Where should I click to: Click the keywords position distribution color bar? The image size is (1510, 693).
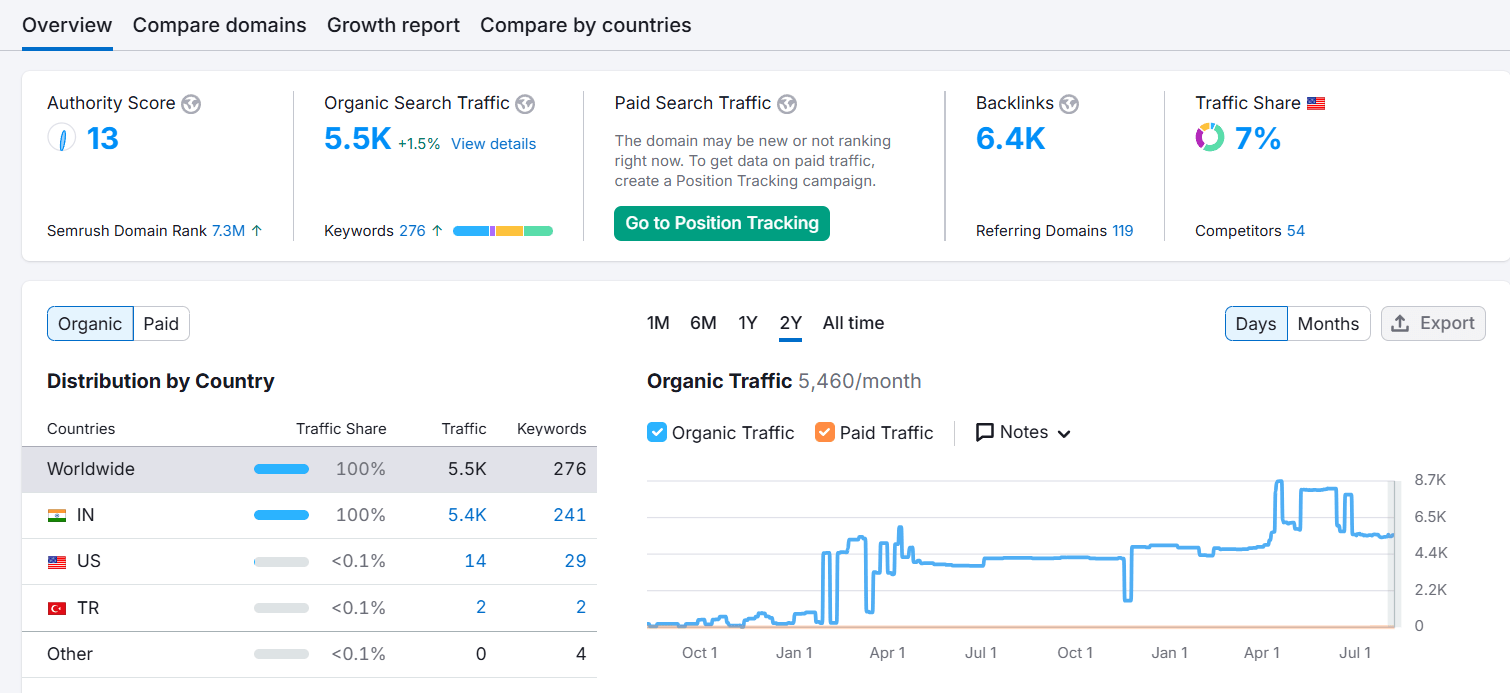pyautogui.click(x=503, y=231)
